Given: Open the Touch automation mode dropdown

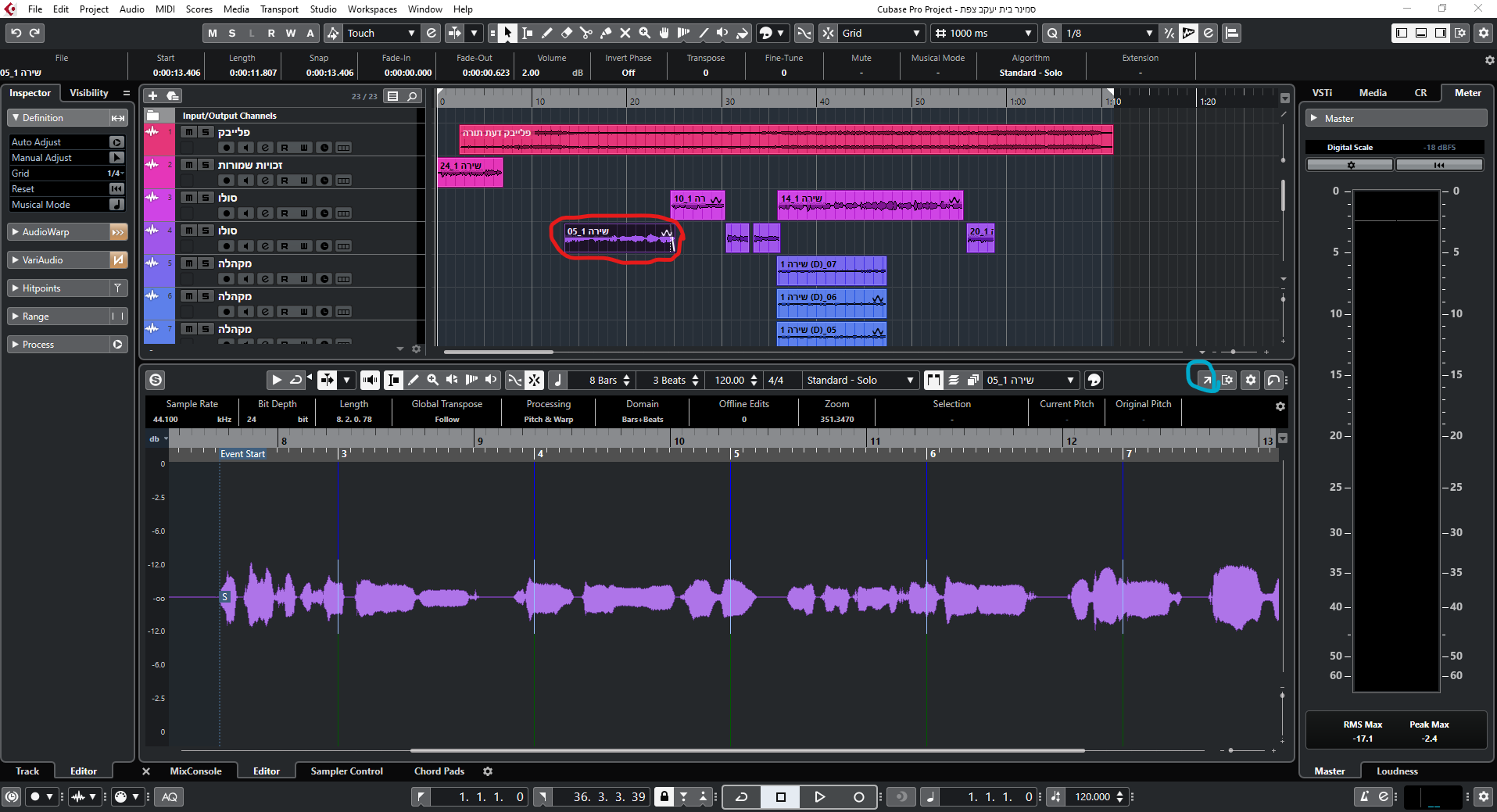Looking at the screenshot, I should 381,33.
